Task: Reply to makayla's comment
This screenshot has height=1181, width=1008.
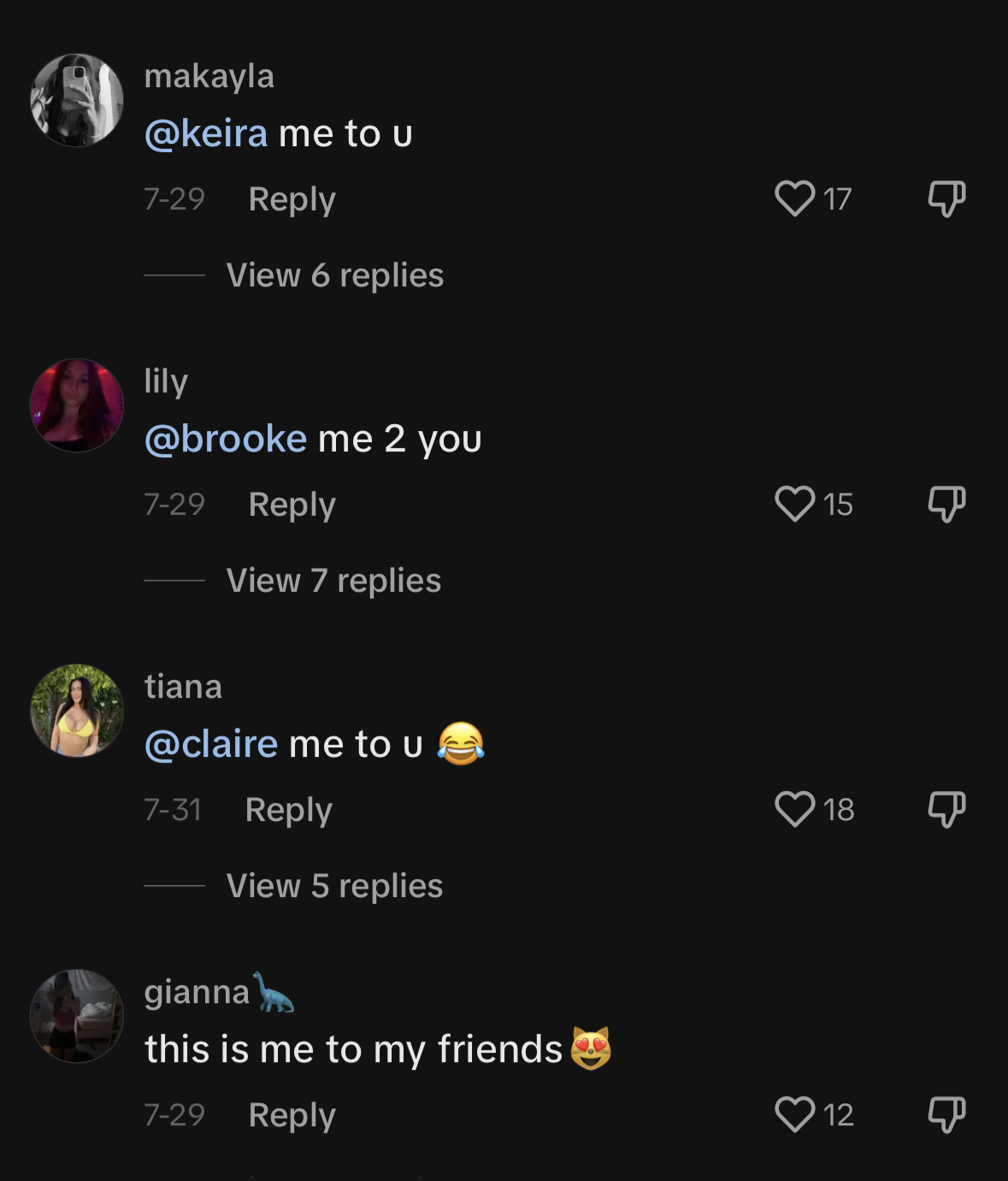Action: tap(292, 200)
